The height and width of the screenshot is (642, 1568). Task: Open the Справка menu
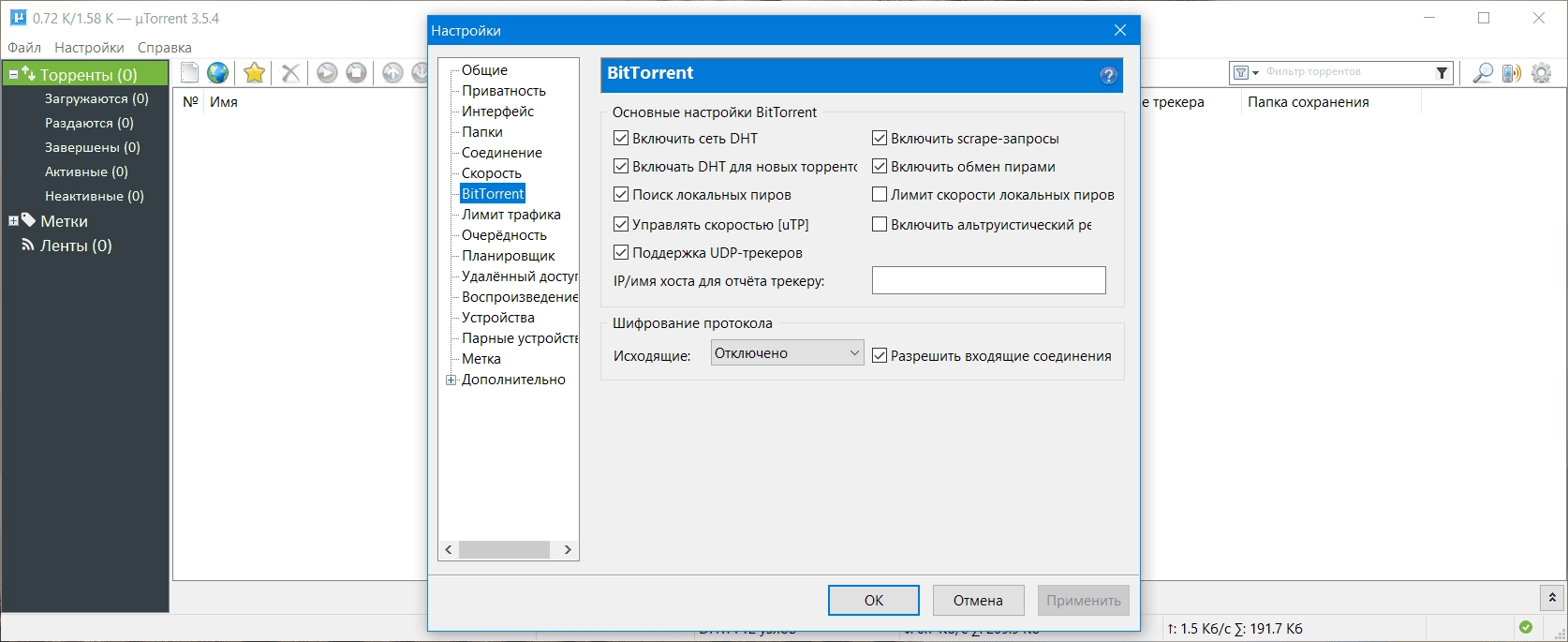pyautogui.click(x=165, y=47)
